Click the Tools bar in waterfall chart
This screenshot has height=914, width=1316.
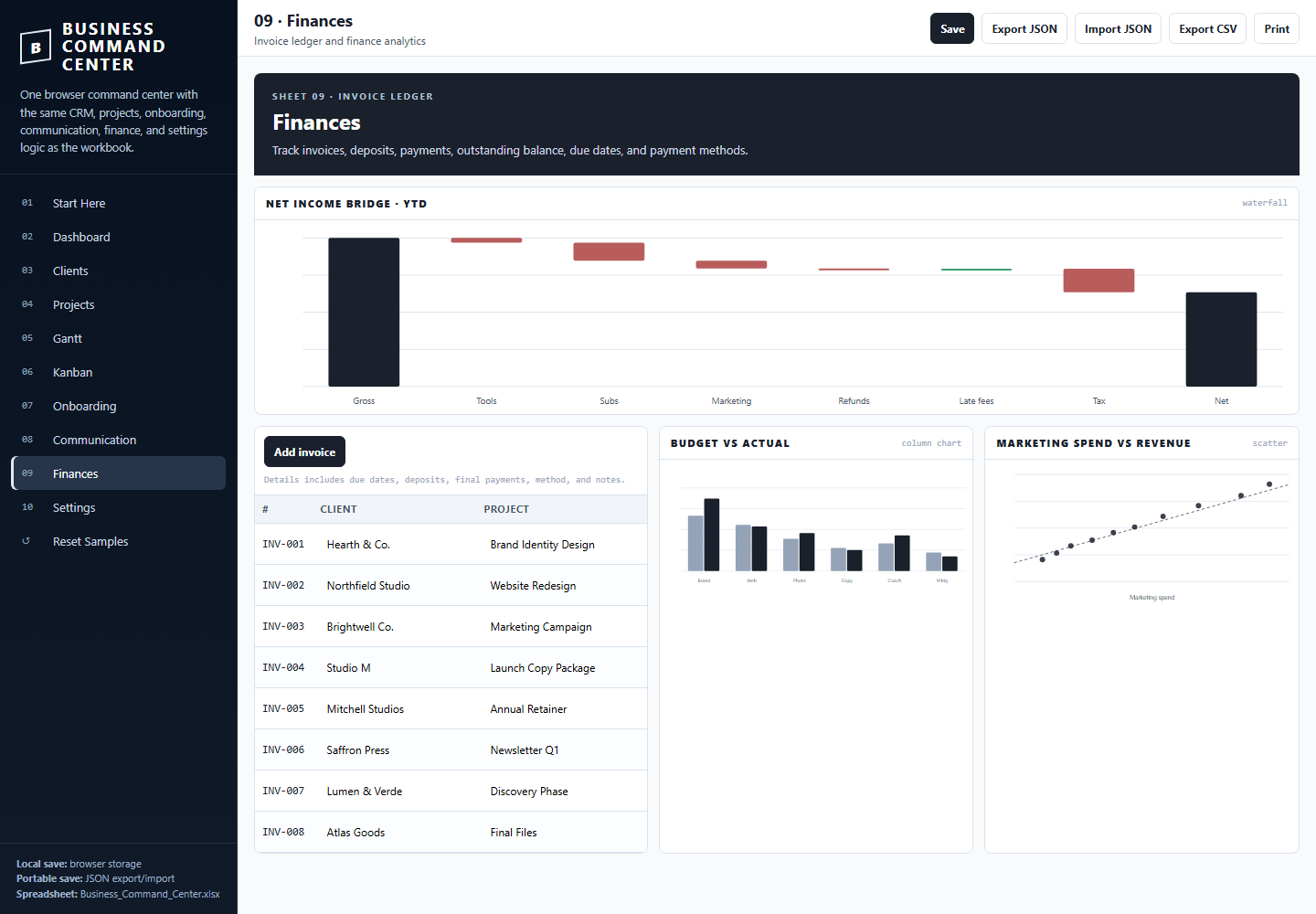pyautogui.click(x=486, y=240)
